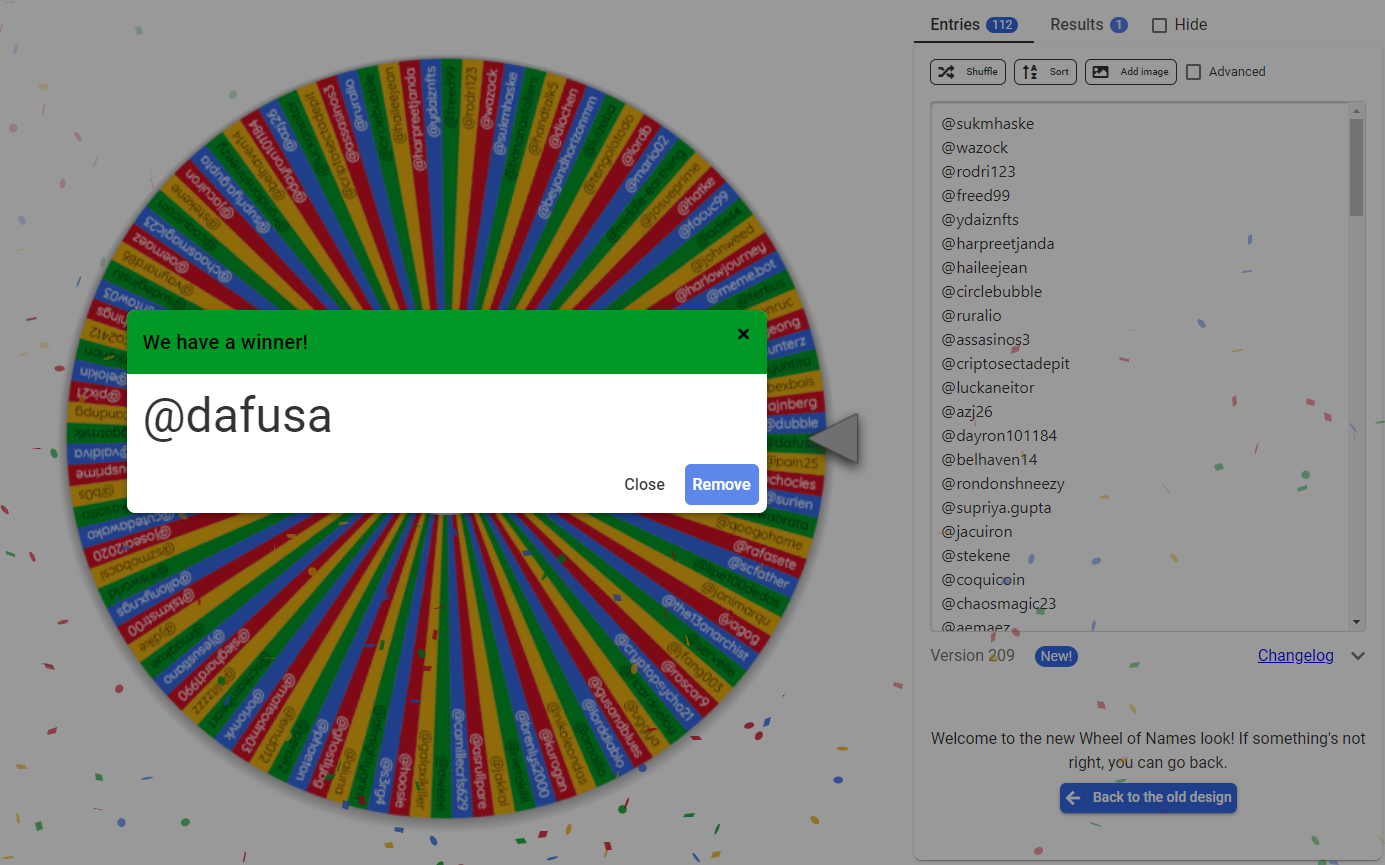The image size is (1385, 865).
Task: Click the @freed99 entry line
Action: coord(975,196)
